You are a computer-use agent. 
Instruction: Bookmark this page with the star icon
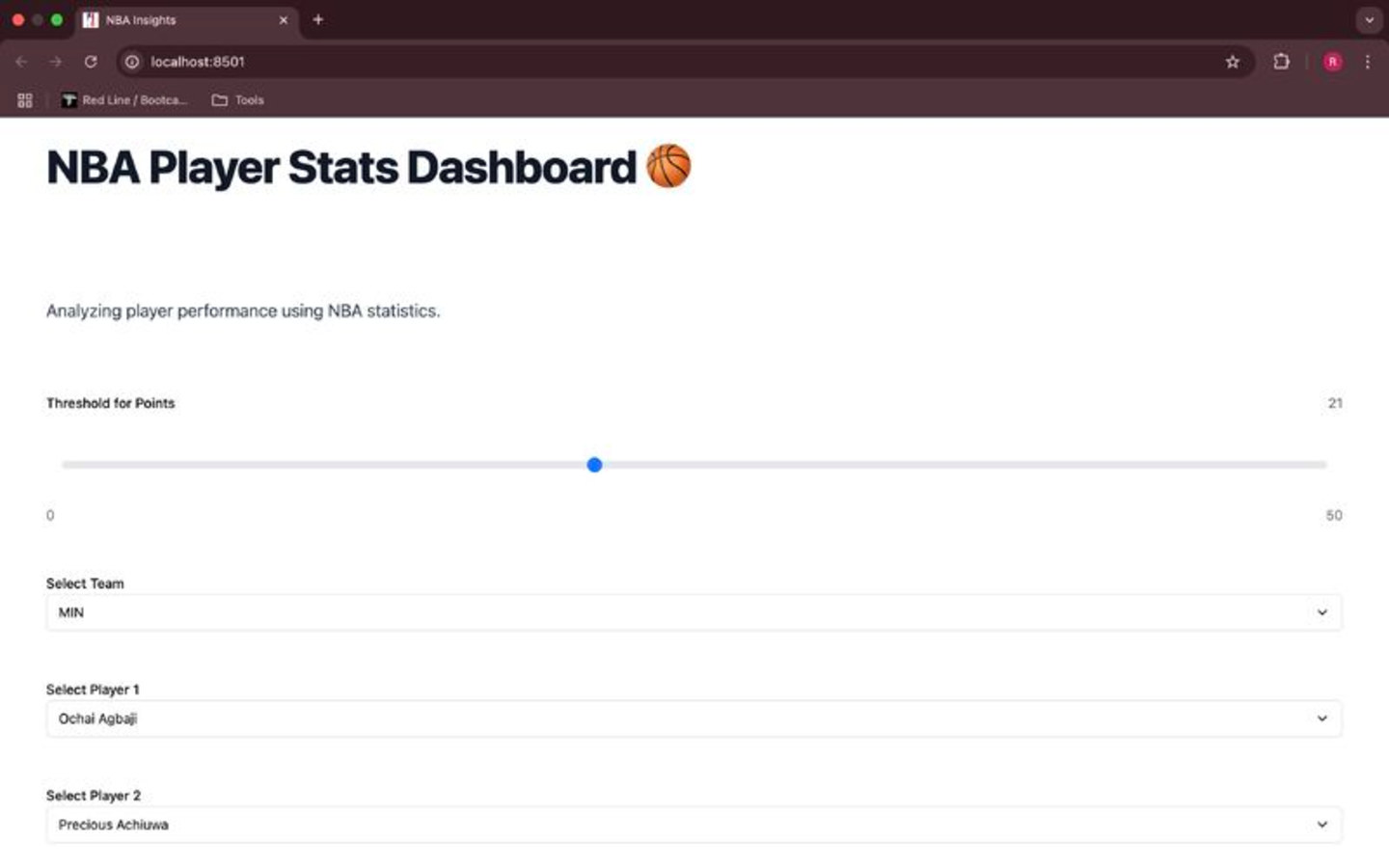pos(1232,62)
